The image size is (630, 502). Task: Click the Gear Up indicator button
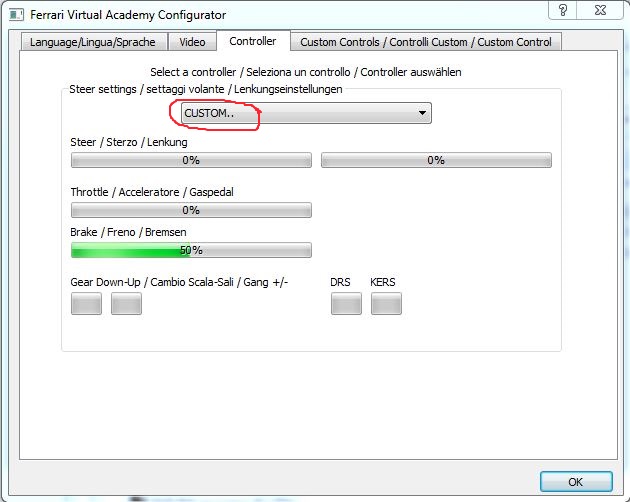126,304
